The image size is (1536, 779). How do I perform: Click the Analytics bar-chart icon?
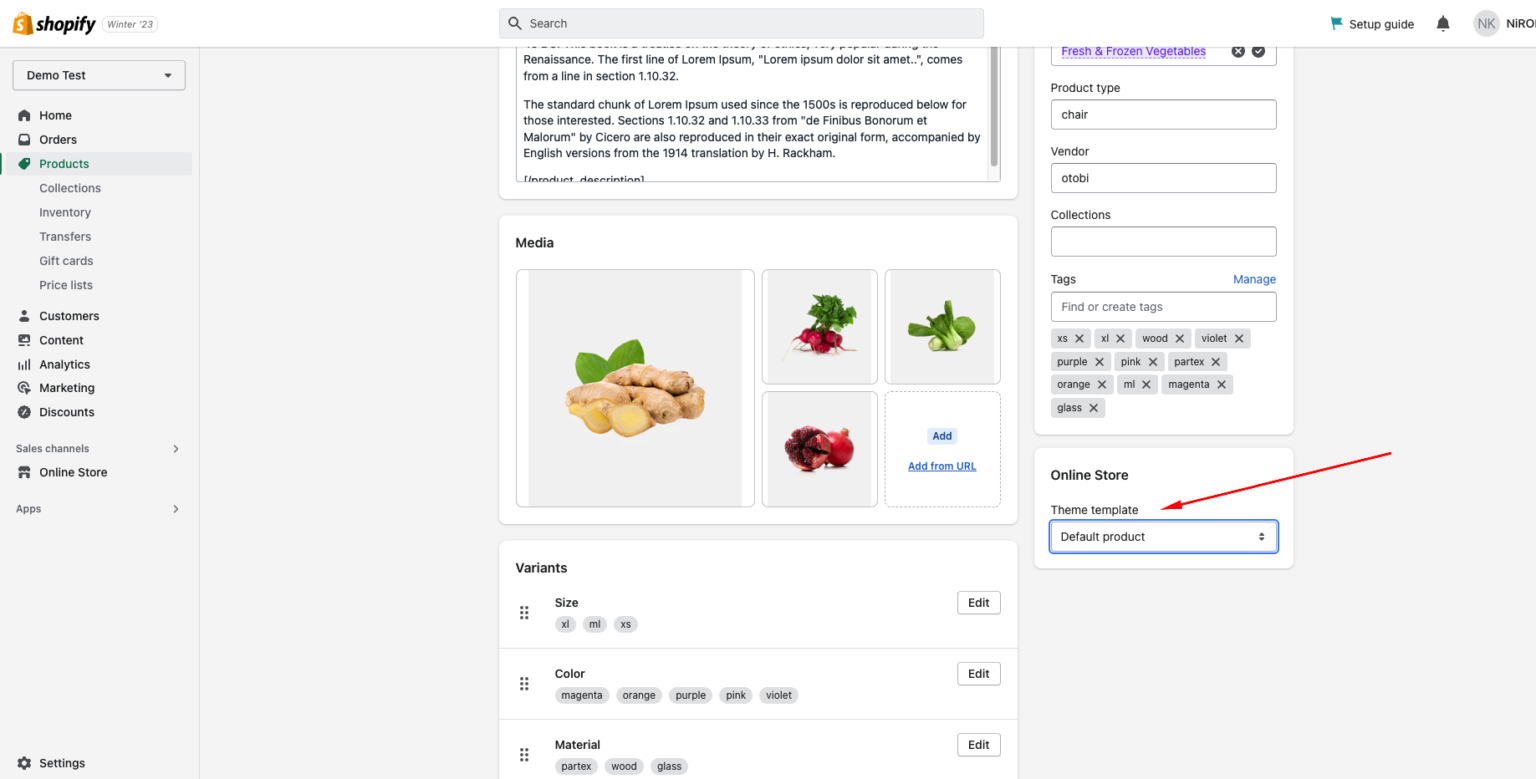point(28,364)
